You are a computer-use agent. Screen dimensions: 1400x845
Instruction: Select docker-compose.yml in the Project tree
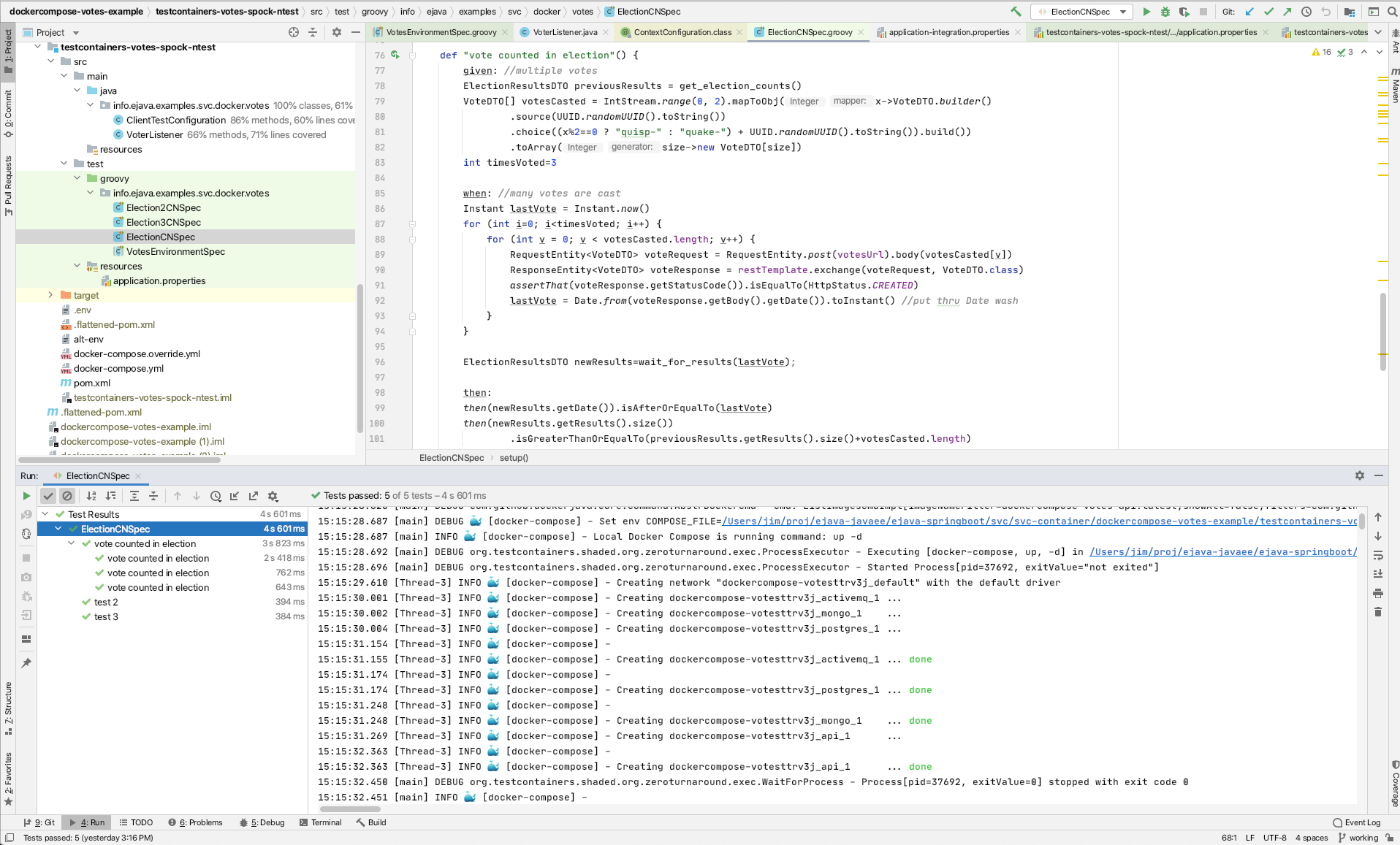[118, 368]
